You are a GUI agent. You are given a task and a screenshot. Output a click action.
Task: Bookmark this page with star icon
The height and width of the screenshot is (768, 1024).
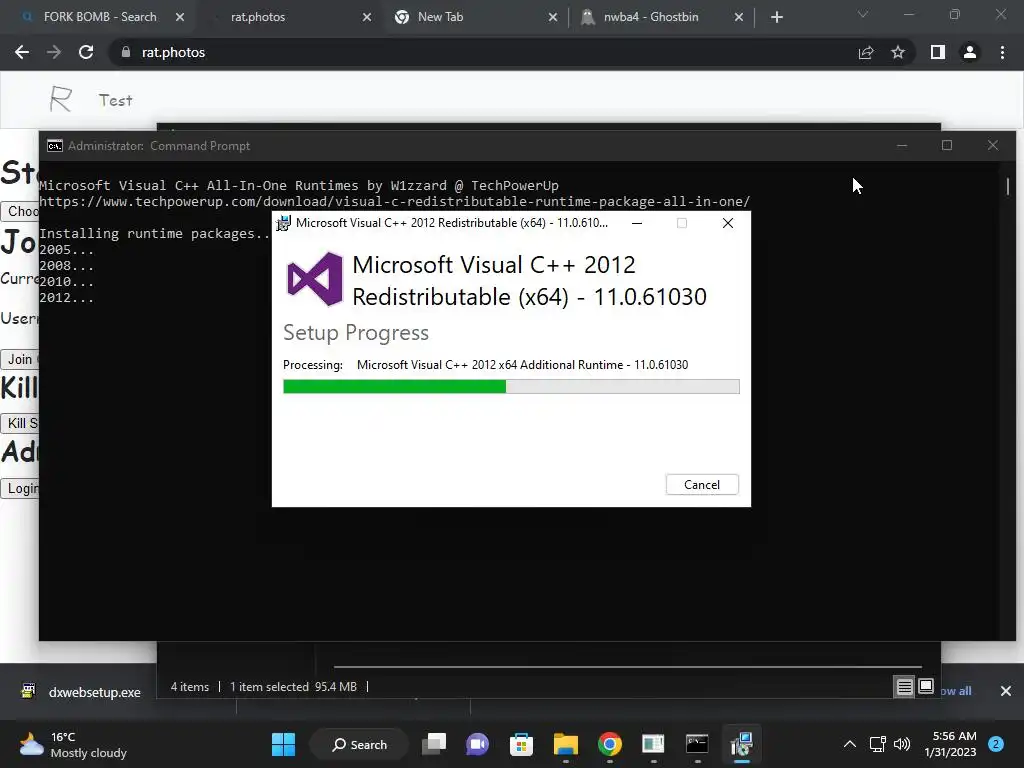click(898, 52)
